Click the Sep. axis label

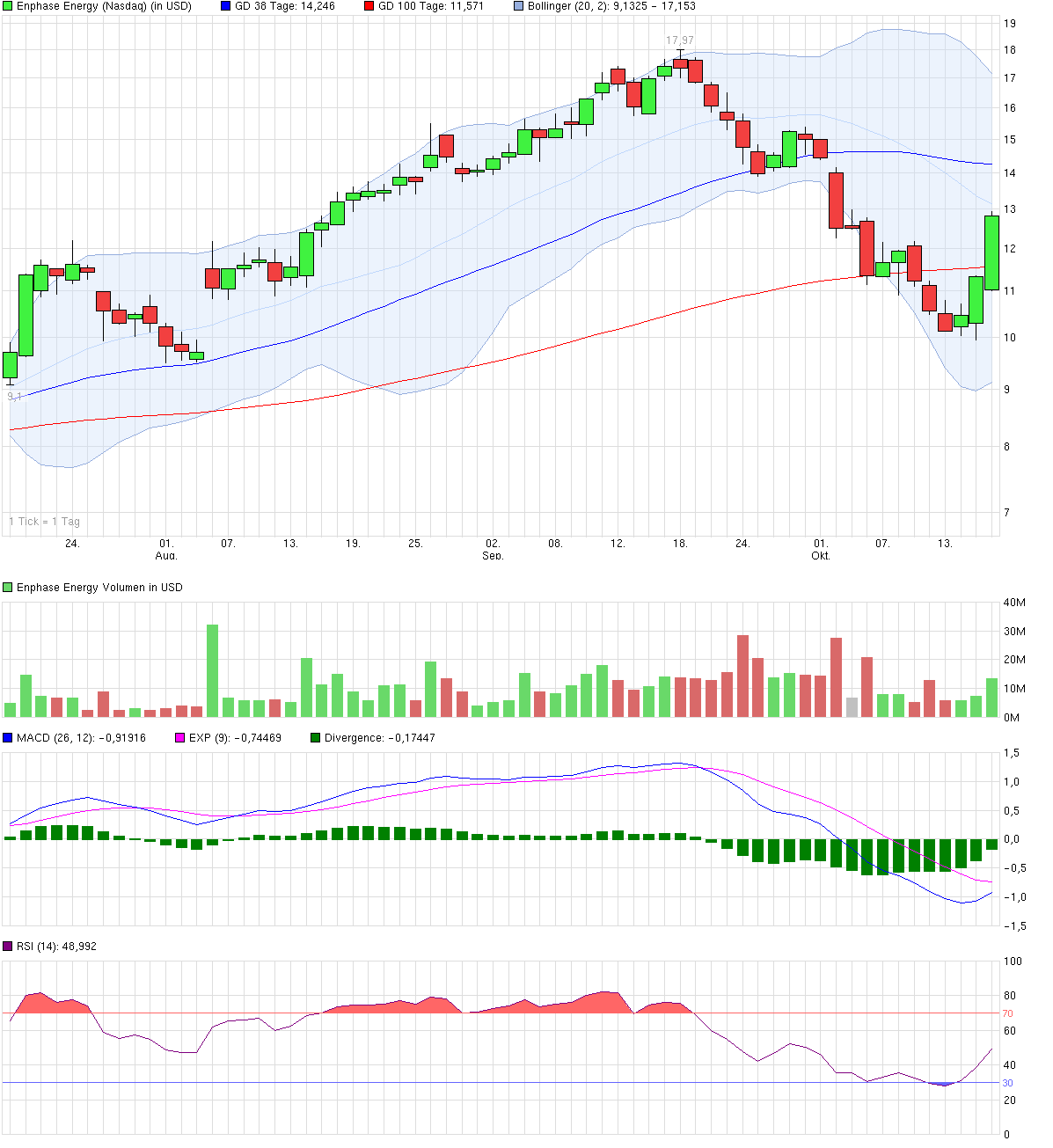point(493,556)
